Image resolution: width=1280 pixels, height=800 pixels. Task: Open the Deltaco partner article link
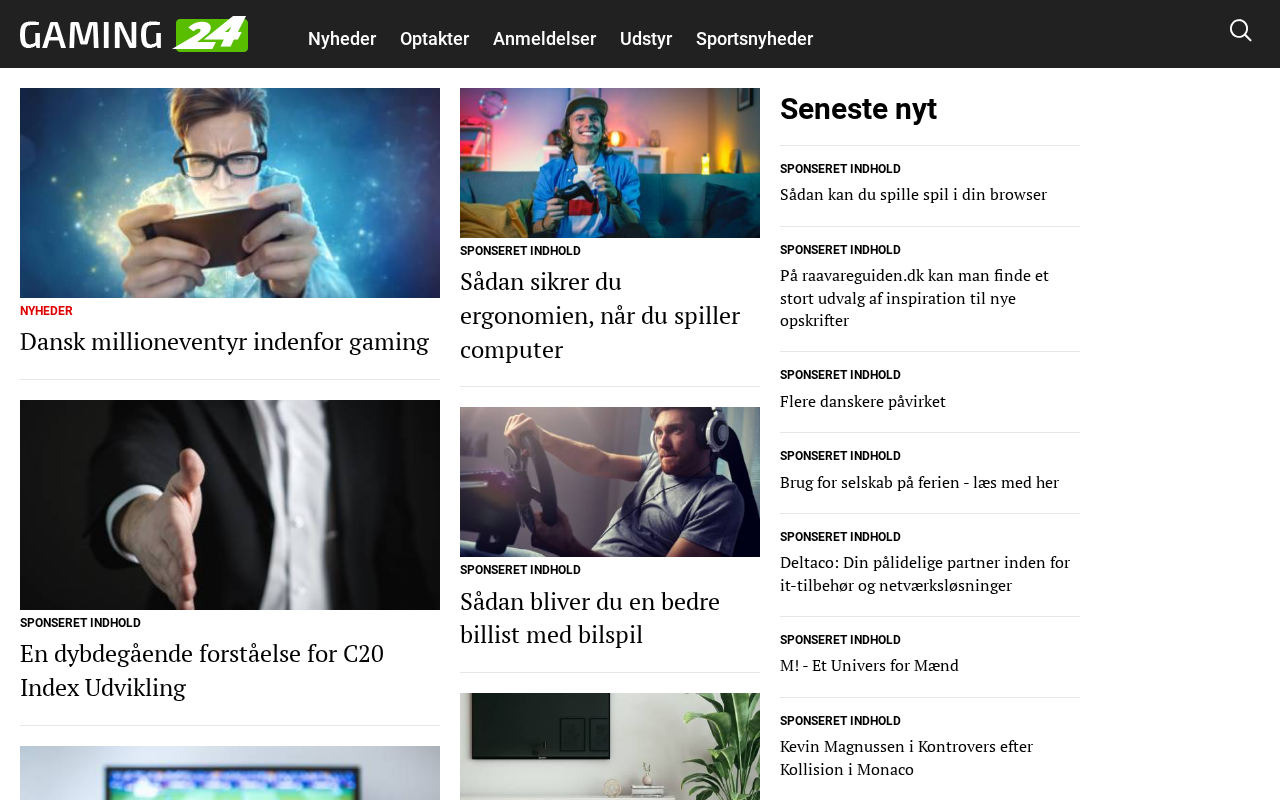click(x=925, y=574)
